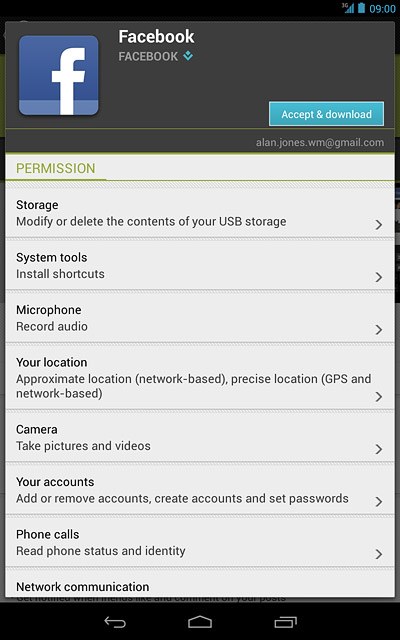This screenshot has height=640, width=400.
Task: Tap the Facebook app icon
Action: point(59,76)
